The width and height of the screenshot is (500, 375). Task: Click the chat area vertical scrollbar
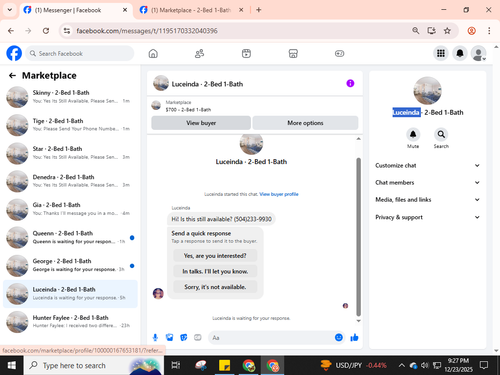click(x=359, y=237)
